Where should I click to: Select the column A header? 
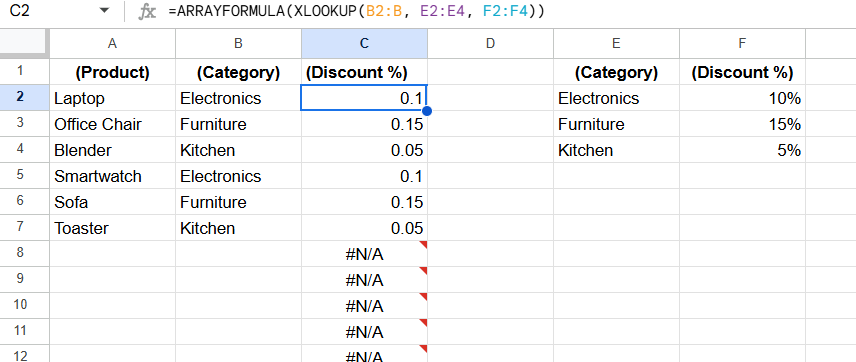[x=112, y=44]
